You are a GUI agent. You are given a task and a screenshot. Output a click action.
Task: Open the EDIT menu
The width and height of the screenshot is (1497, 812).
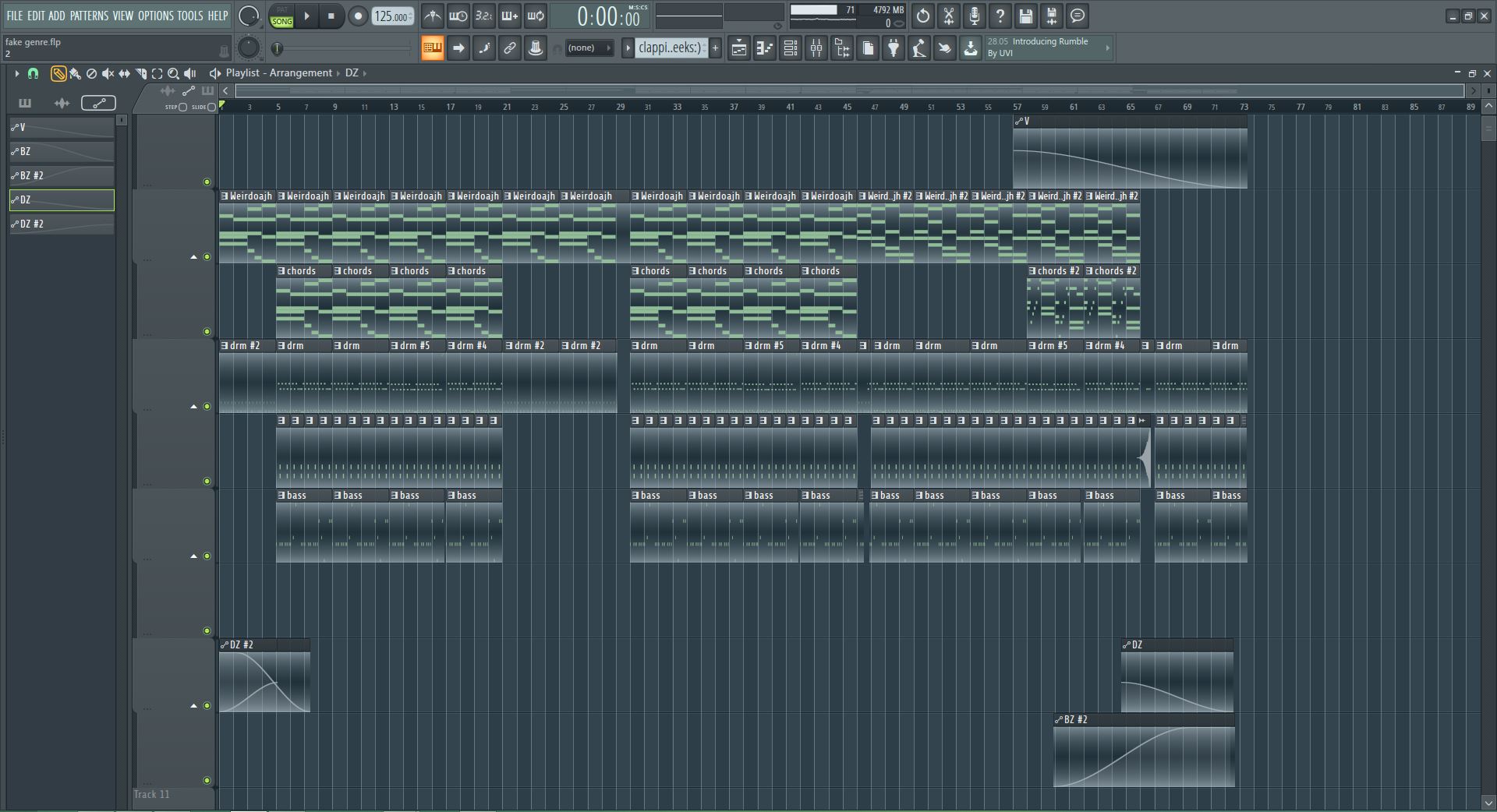[x=36, y=16]
